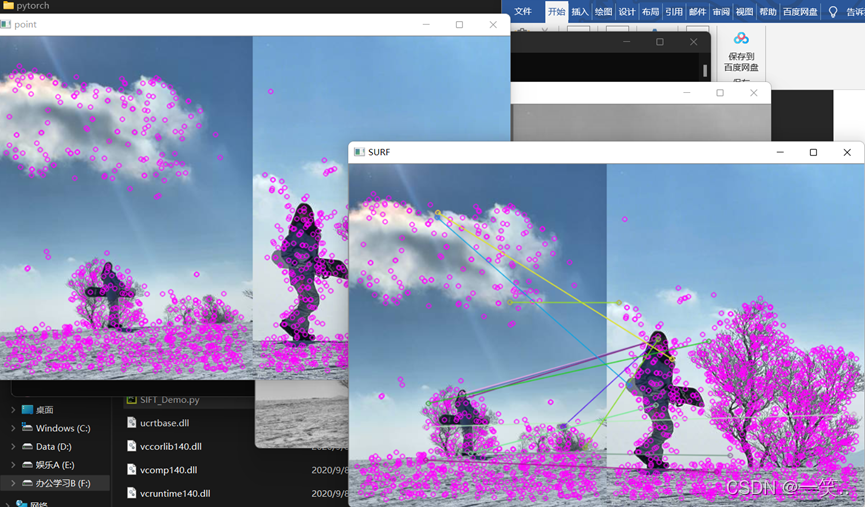The width and height of the screenshot is (865, 507).
Task: Select the 桌面 desktop folder icon in Explorer
Action: (28, 409)
